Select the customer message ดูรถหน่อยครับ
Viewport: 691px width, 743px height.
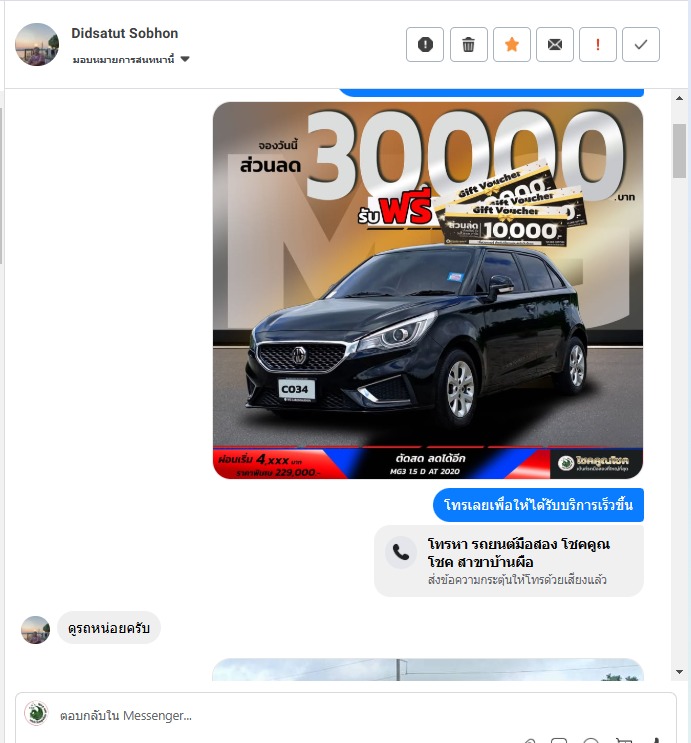(109, 628)
